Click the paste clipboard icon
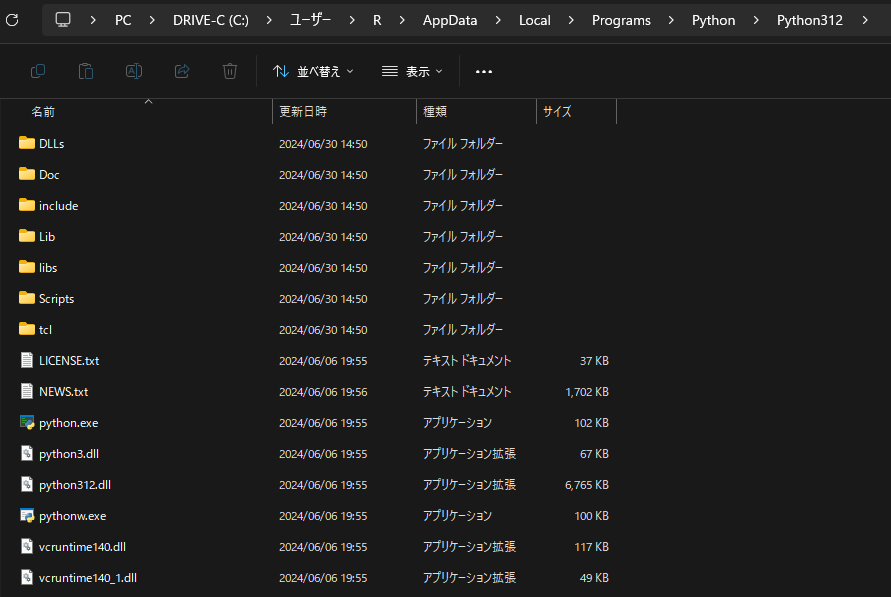The height and width of the screenshot is (597, 891). (x=86, y=71)
